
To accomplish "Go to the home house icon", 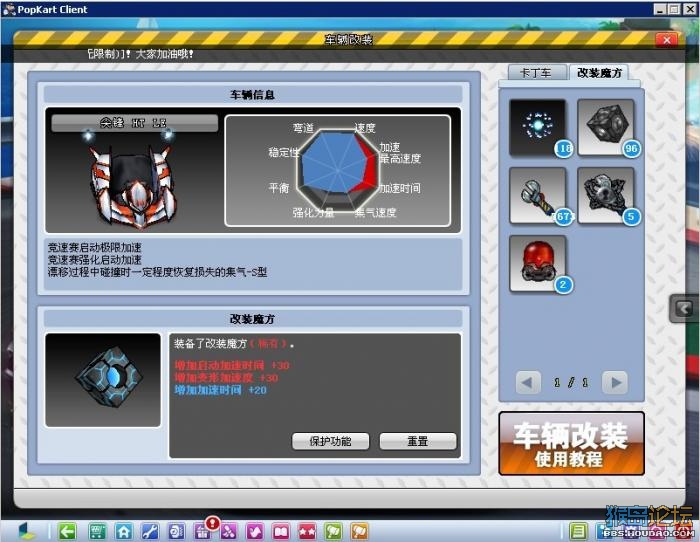I will click(124, 531).
